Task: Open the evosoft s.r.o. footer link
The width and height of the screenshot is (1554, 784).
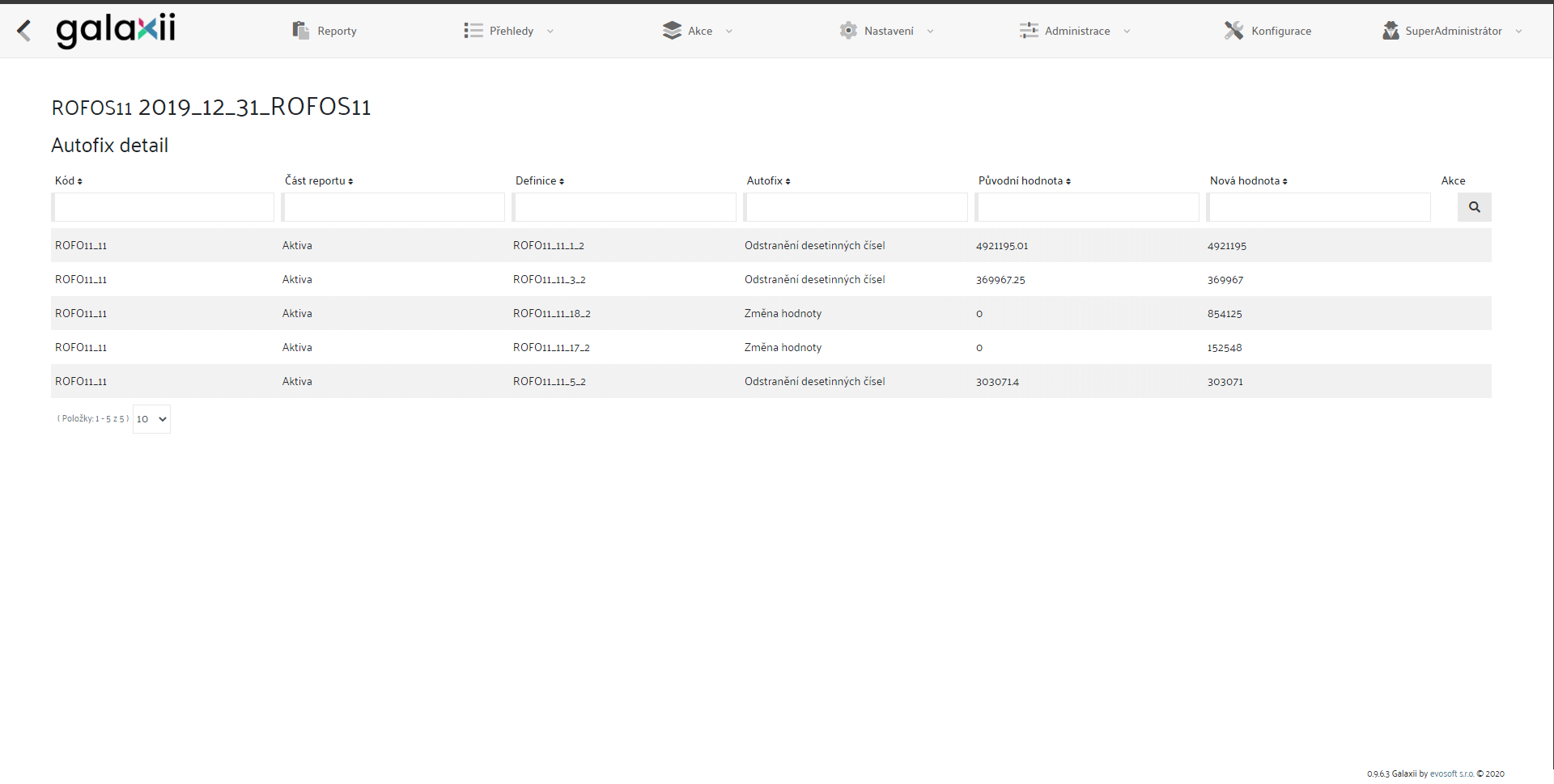Action: click(1452, 773)
